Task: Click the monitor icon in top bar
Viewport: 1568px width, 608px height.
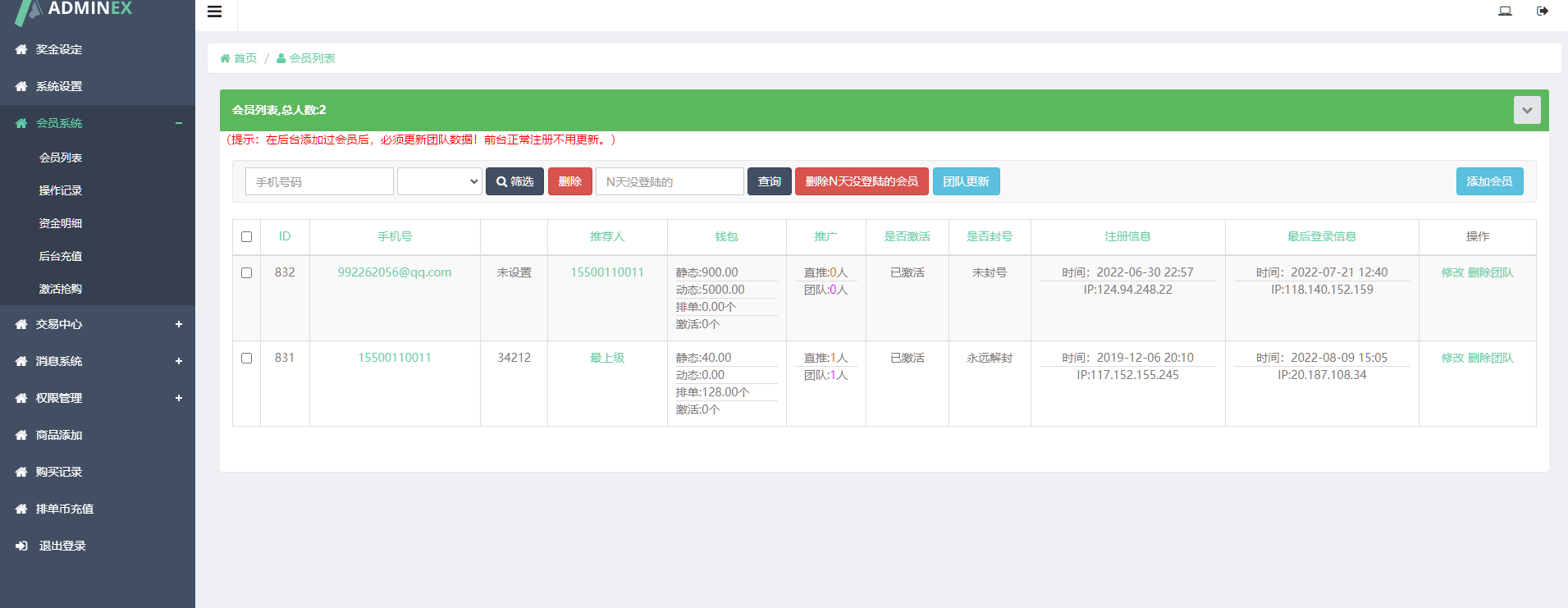Action: tap(1505, 11)
